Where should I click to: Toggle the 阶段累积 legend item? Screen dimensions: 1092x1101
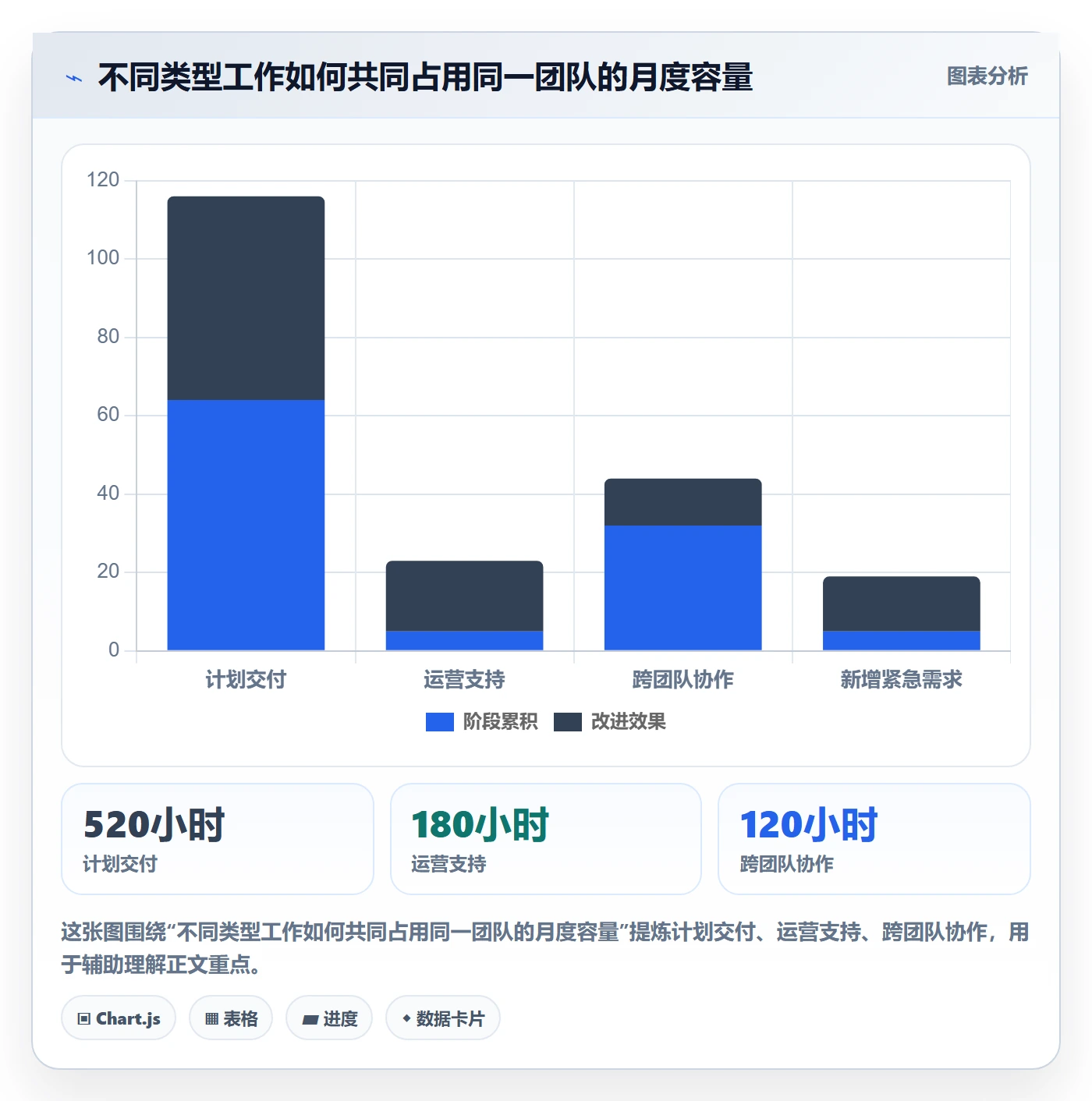pyautogui.click(x=481, y=722)
